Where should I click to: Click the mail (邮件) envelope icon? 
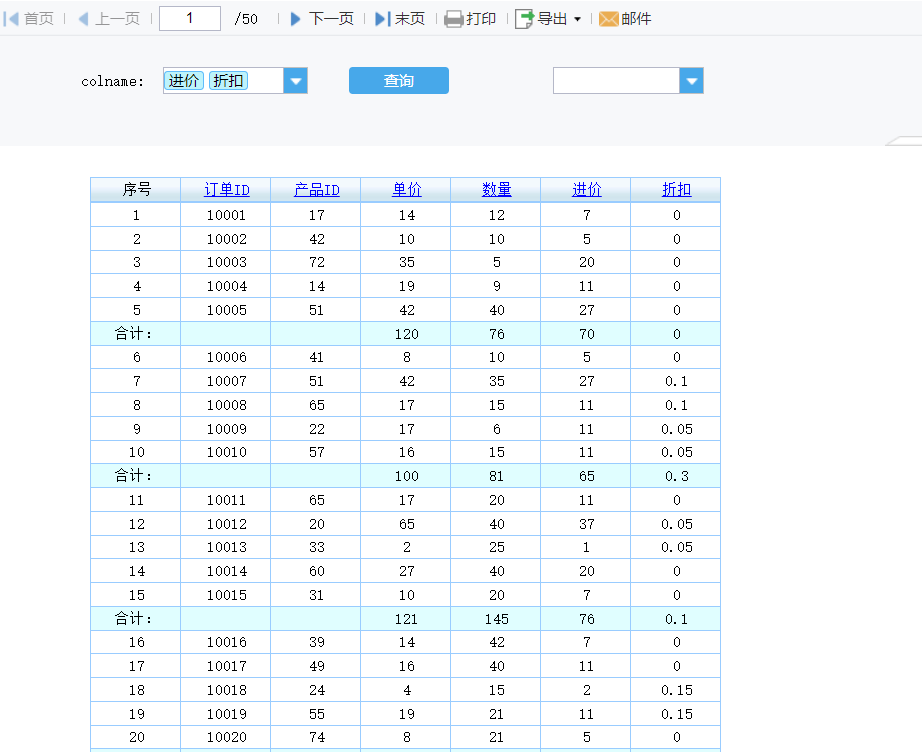click(x=608, y=19)
